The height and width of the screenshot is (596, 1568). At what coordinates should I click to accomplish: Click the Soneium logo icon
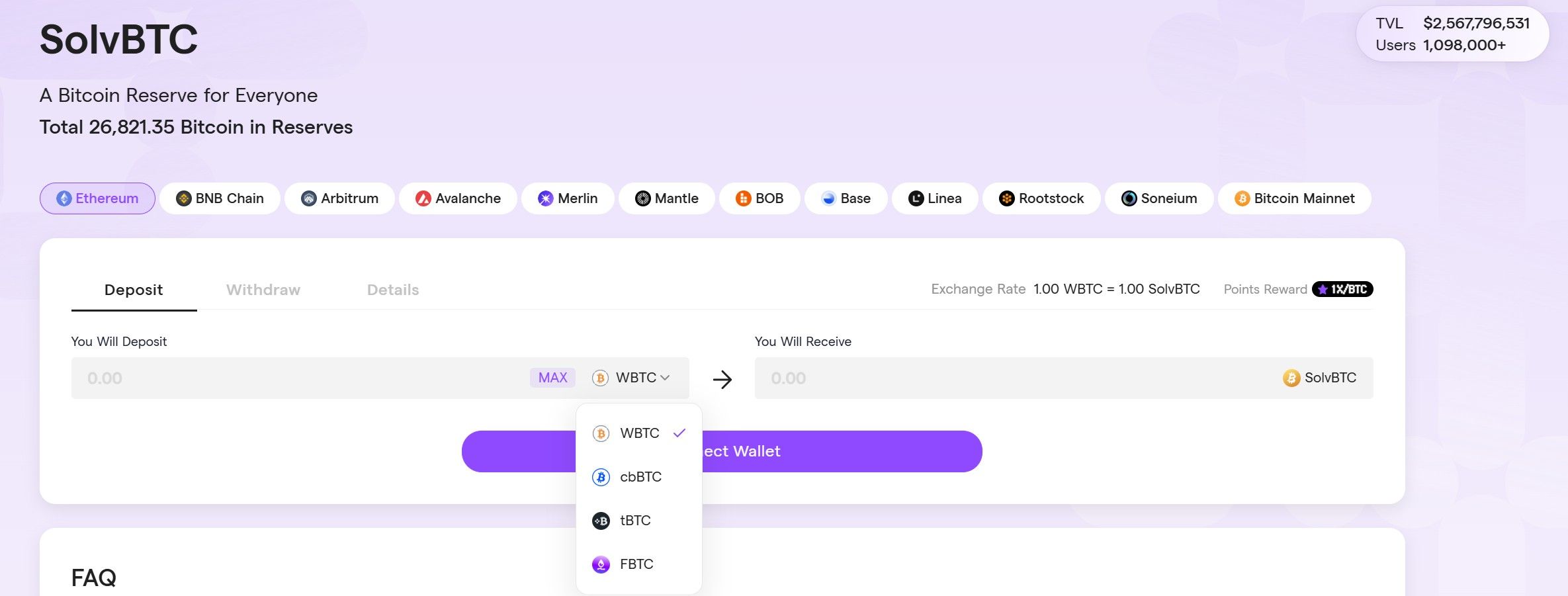tap(1129, 198)
